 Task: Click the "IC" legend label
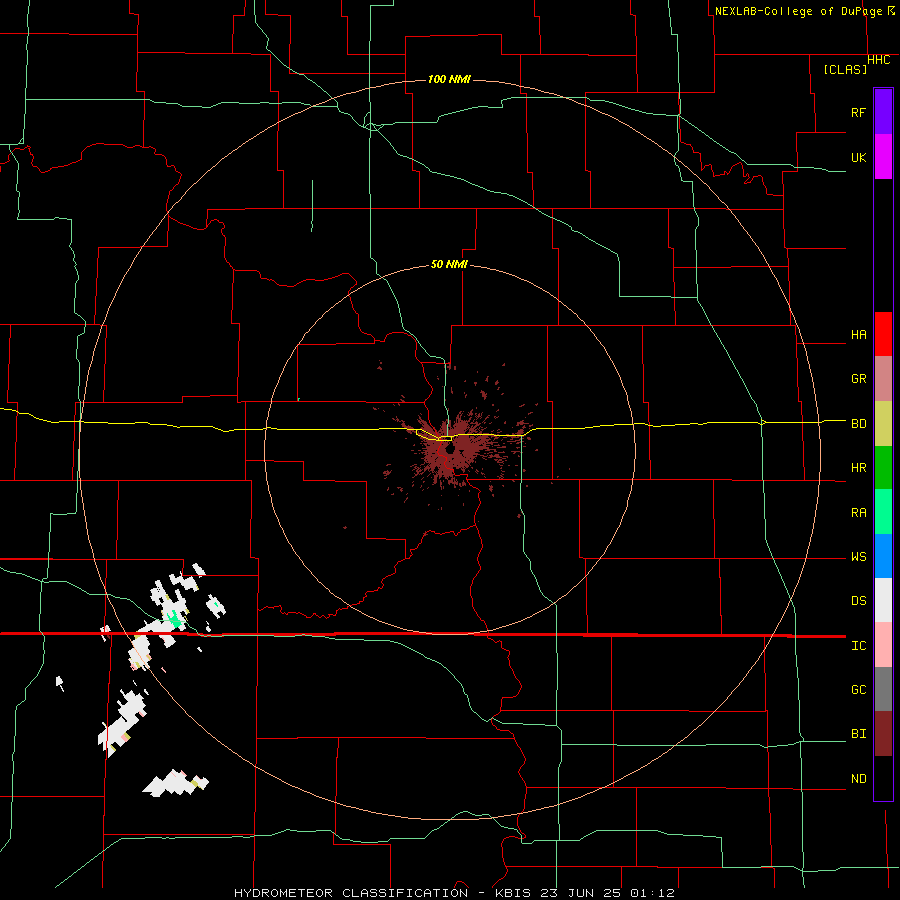click(x=859, y=646)
